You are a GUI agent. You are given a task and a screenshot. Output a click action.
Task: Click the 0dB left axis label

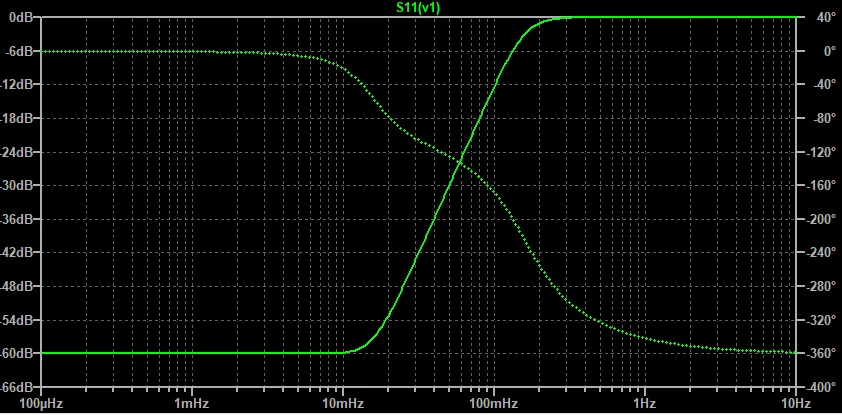point(21,17)
